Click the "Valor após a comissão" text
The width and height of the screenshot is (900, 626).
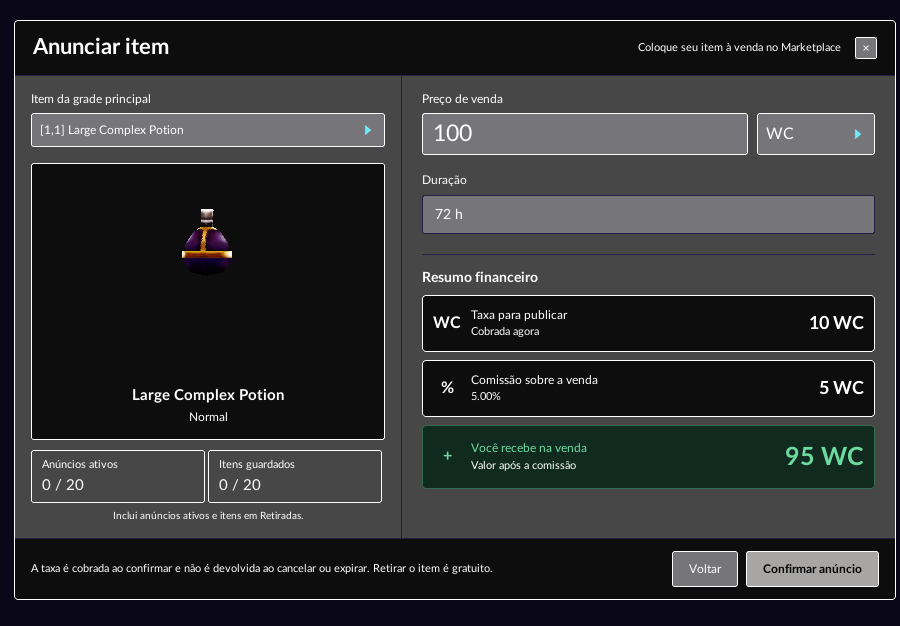pyautogui.click(x=523, y=465)
